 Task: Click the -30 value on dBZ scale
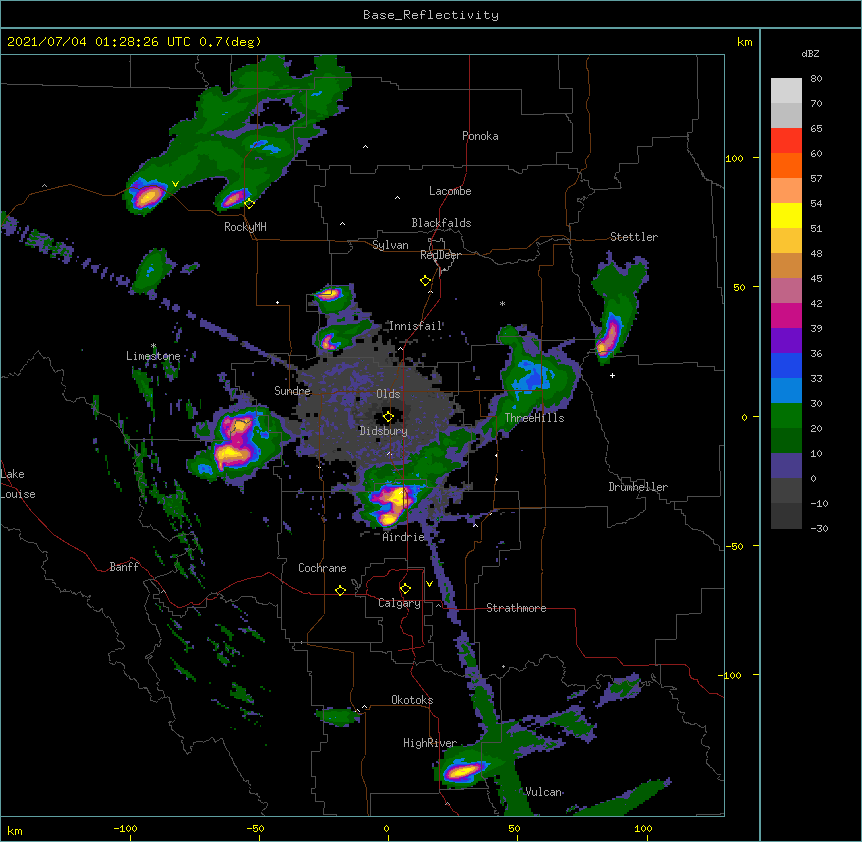pyautogui.click(x=819, y=528)
